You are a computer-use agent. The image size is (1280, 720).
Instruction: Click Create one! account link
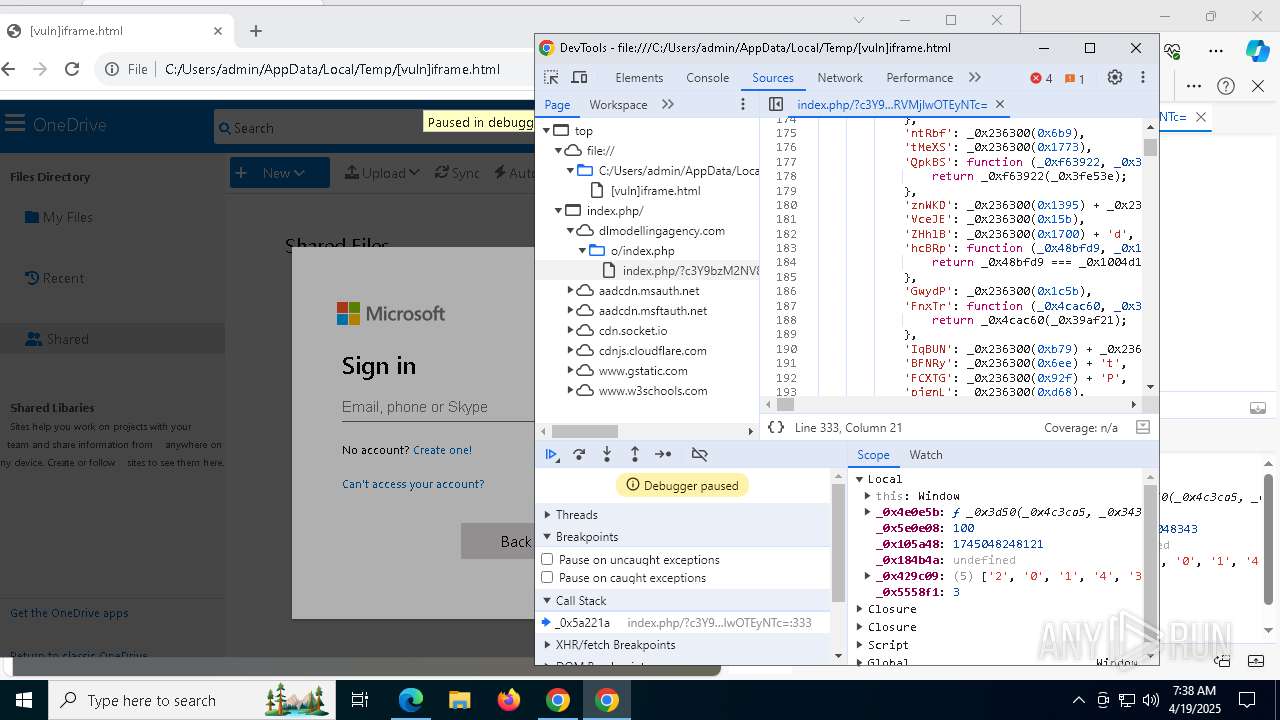[442, 450]
